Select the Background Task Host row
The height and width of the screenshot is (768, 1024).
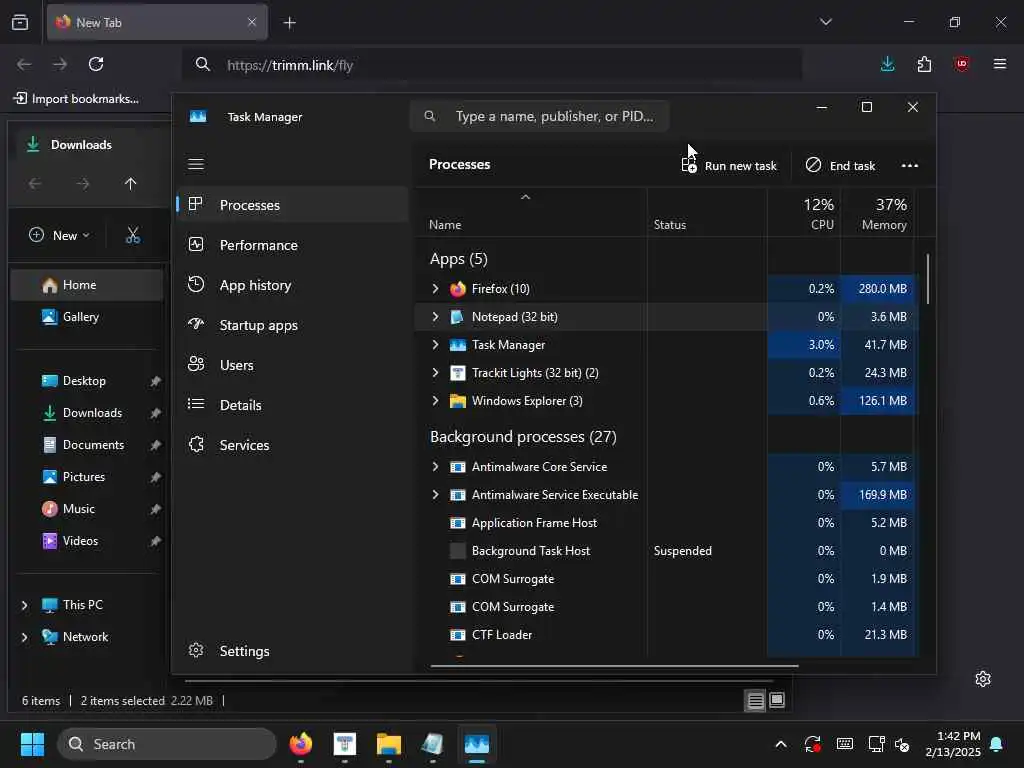pyautogui.click(x=666, y=551)
